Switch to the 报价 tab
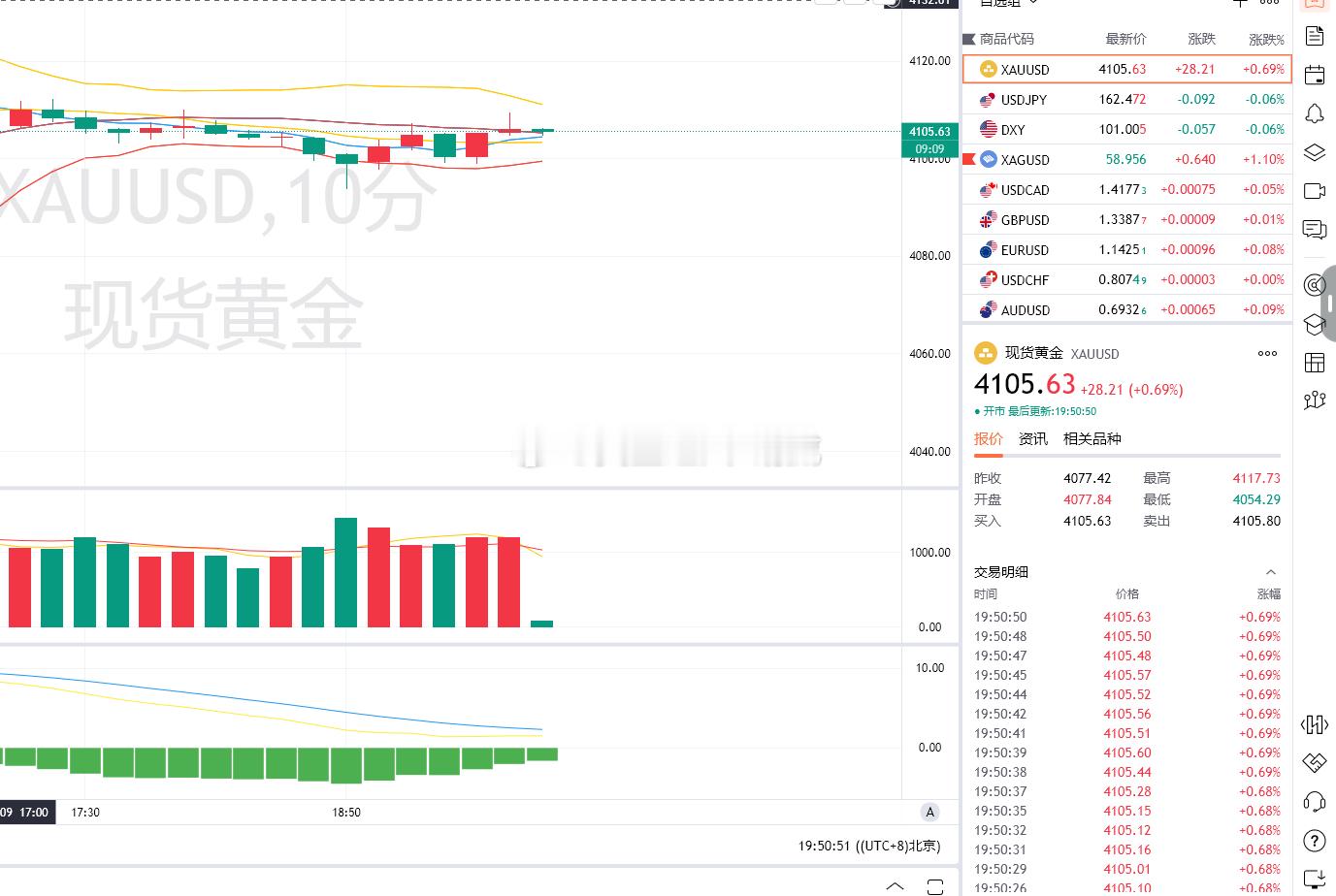 989,439
